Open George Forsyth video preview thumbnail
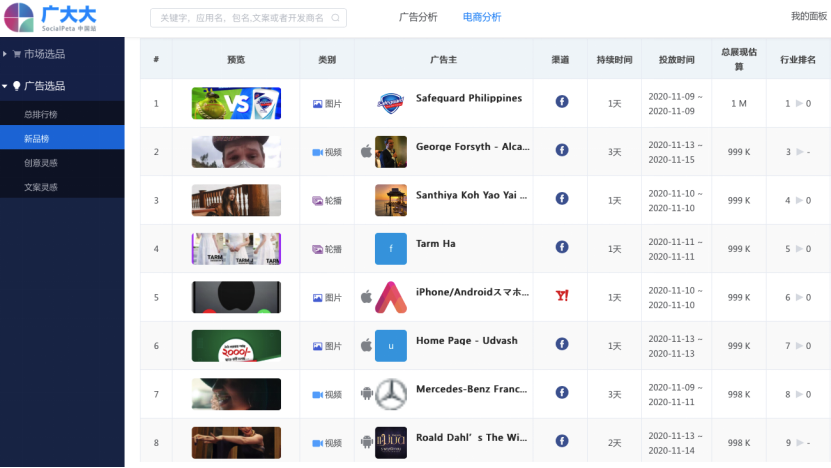 (236, 152)
